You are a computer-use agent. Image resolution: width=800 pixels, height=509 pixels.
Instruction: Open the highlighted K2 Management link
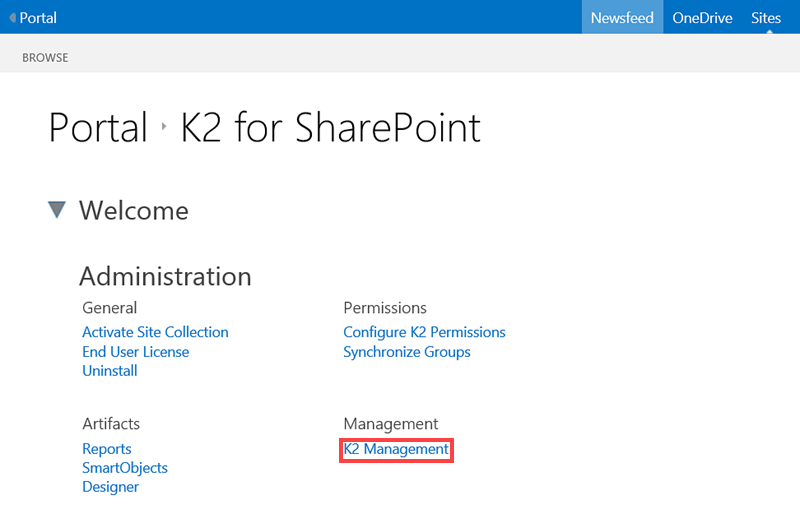coord(396,450)
